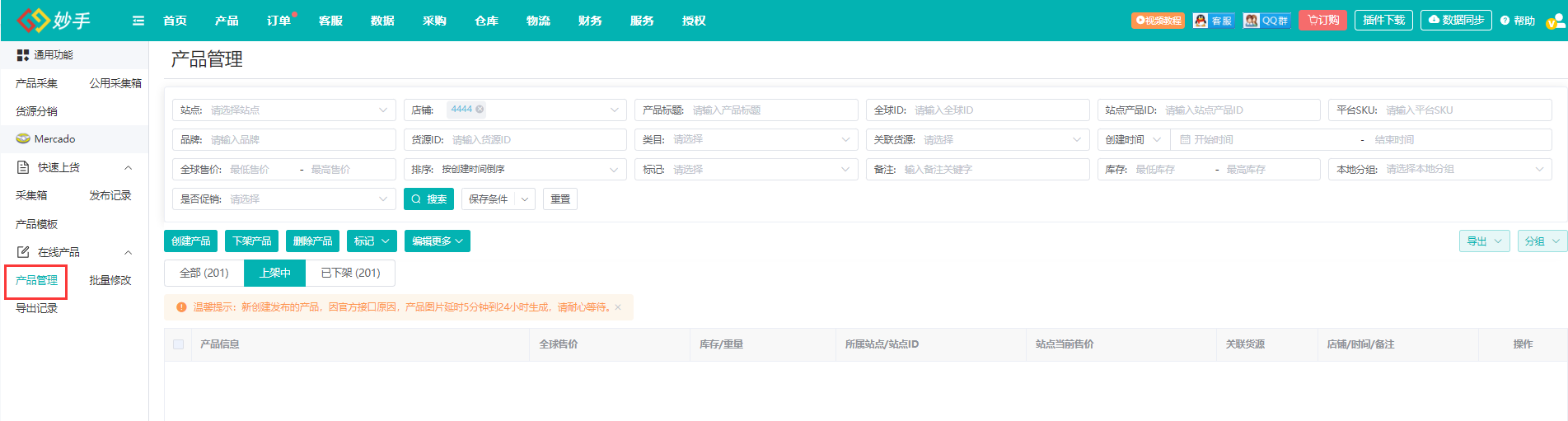Open the 订单 top menu
Screen dimensions: 1568x421
pyautogui.click(x=278, y=21)
